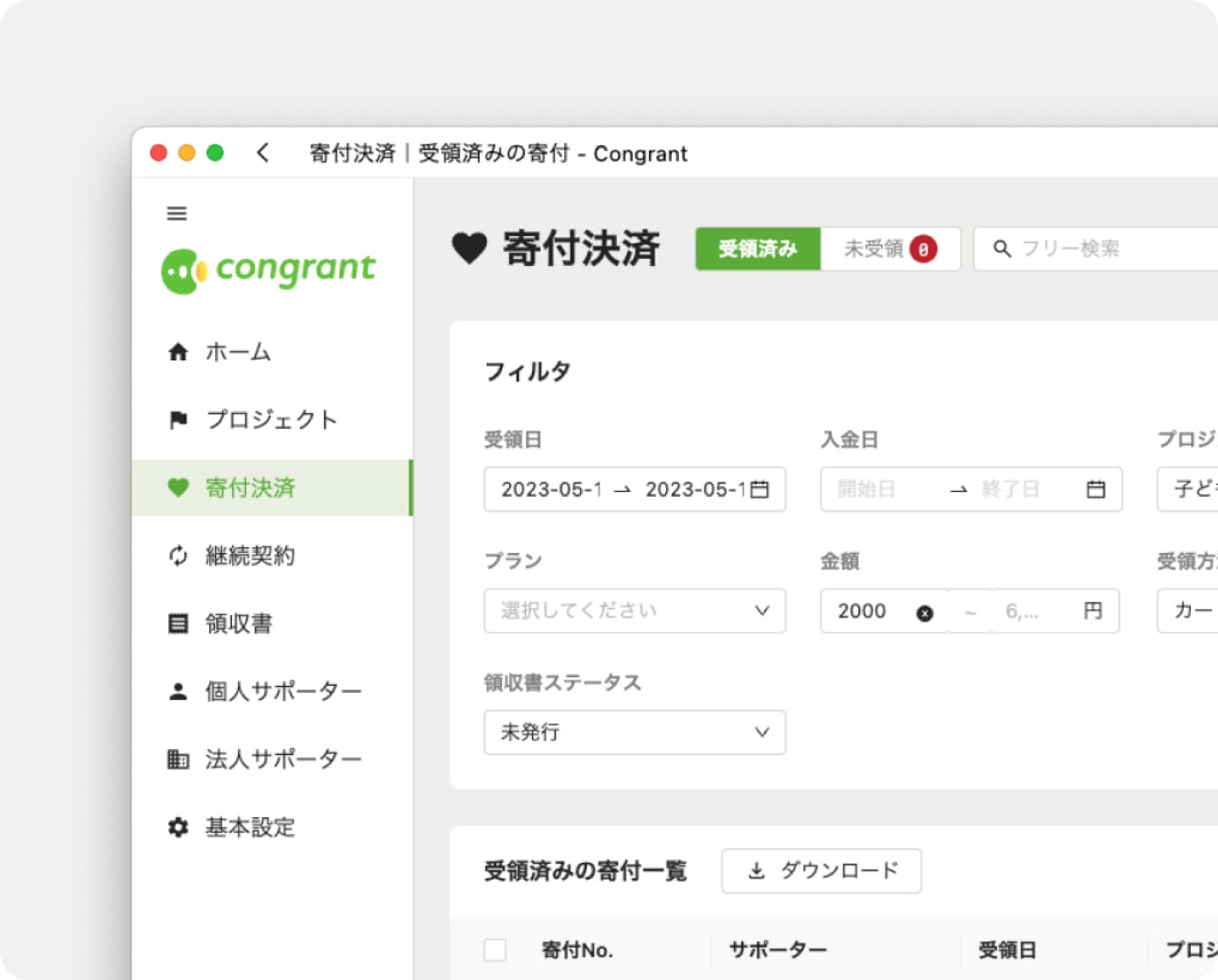Click the ダウンロード button
1218x980 pixels.
click(x=821, y=871)
